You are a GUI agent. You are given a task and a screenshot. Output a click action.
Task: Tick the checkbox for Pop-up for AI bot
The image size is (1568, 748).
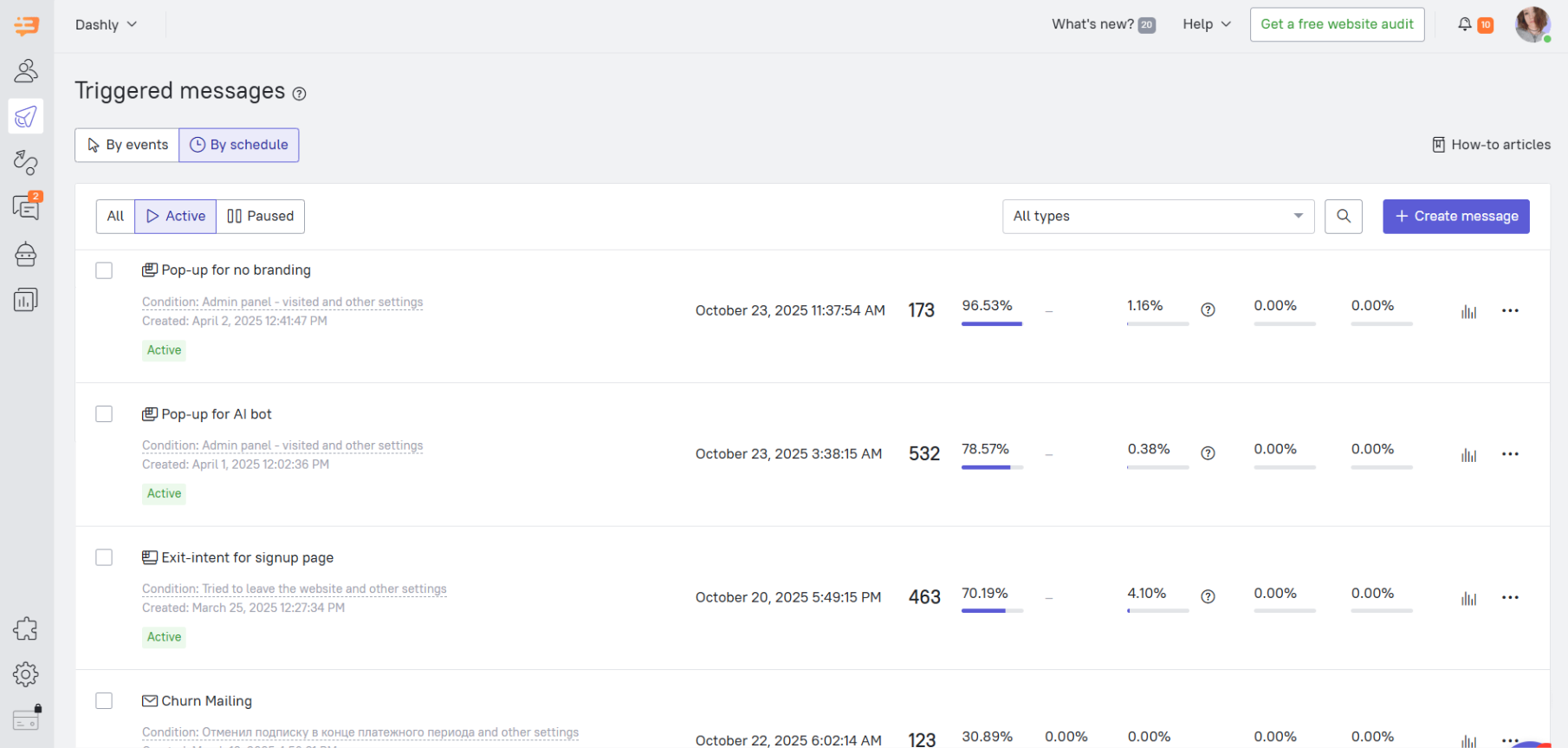click(x=104, y=414)
